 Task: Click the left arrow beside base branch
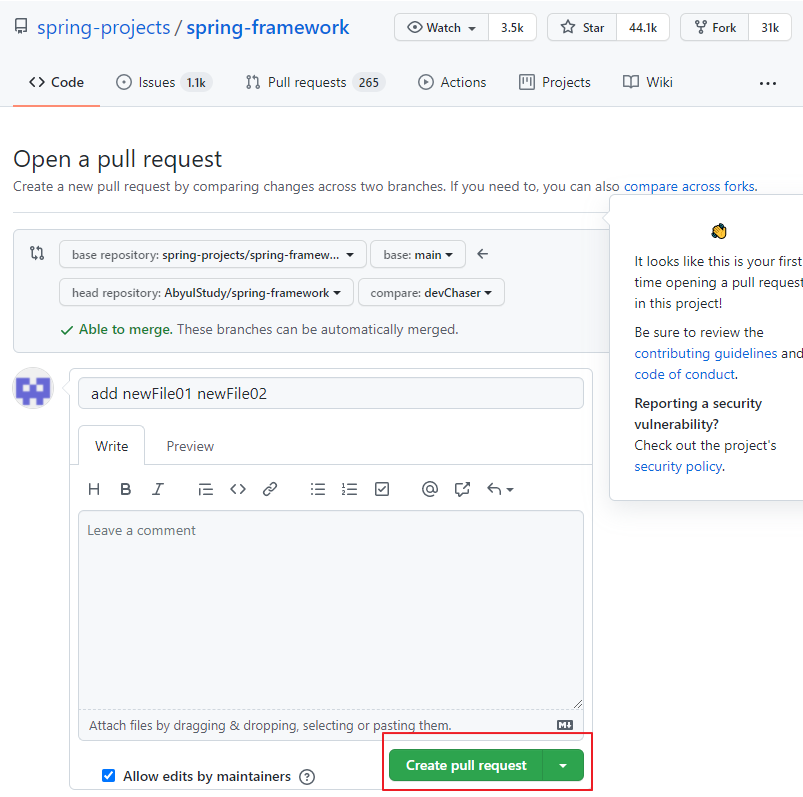(x=482, y=254)
